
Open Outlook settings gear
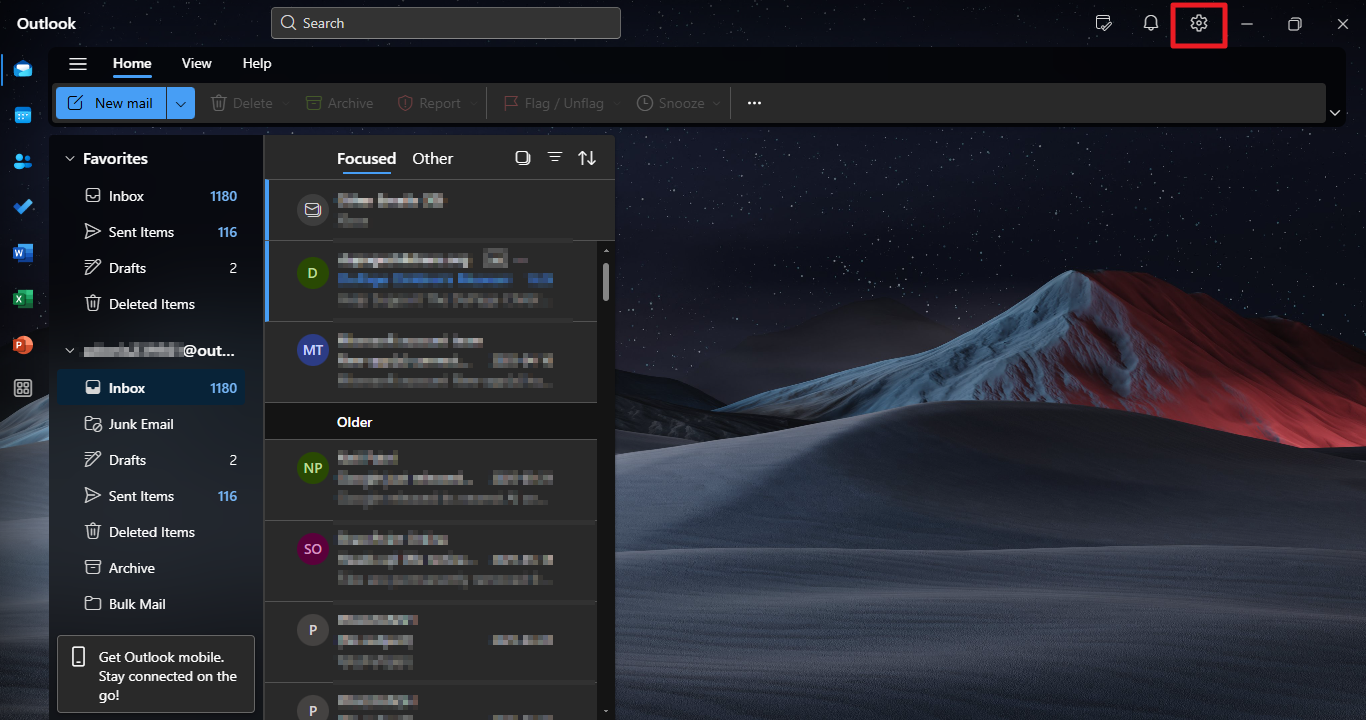click(x=1198, y=23)
